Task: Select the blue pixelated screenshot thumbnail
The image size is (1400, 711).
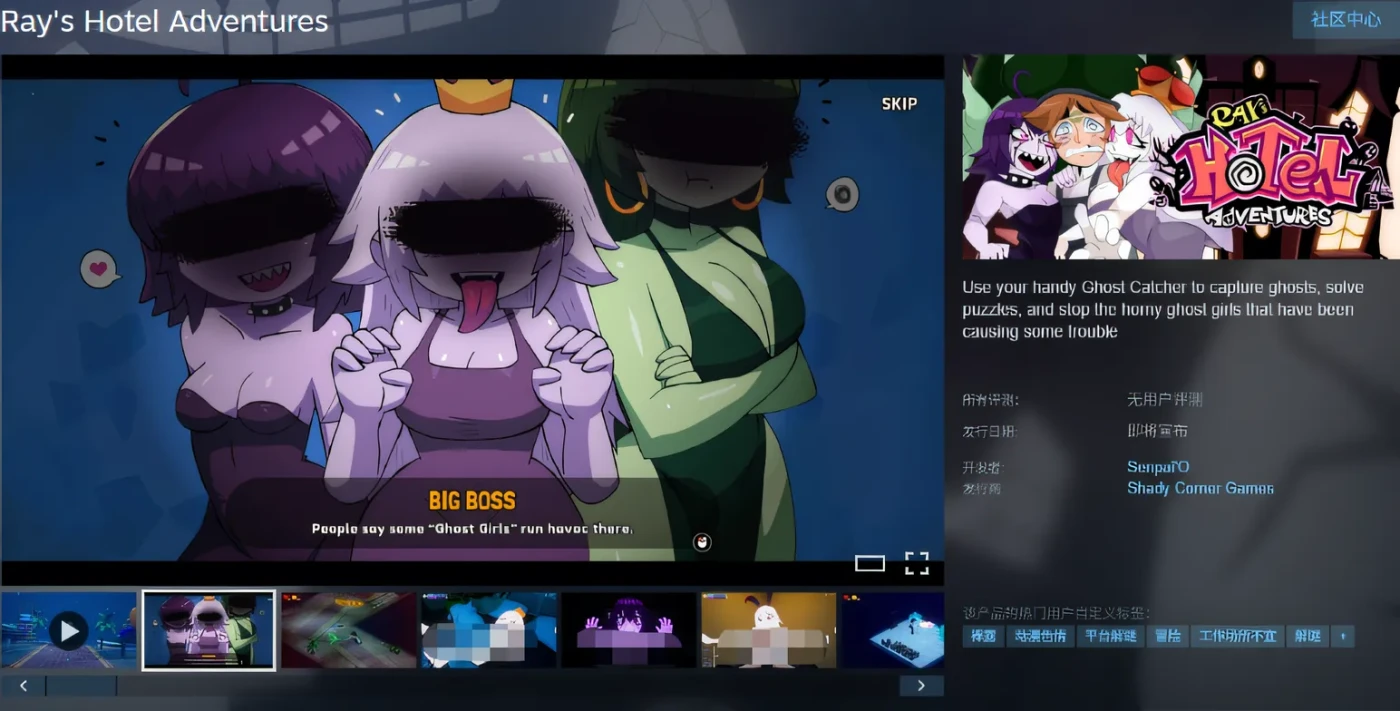Action: tap(489, 630)
